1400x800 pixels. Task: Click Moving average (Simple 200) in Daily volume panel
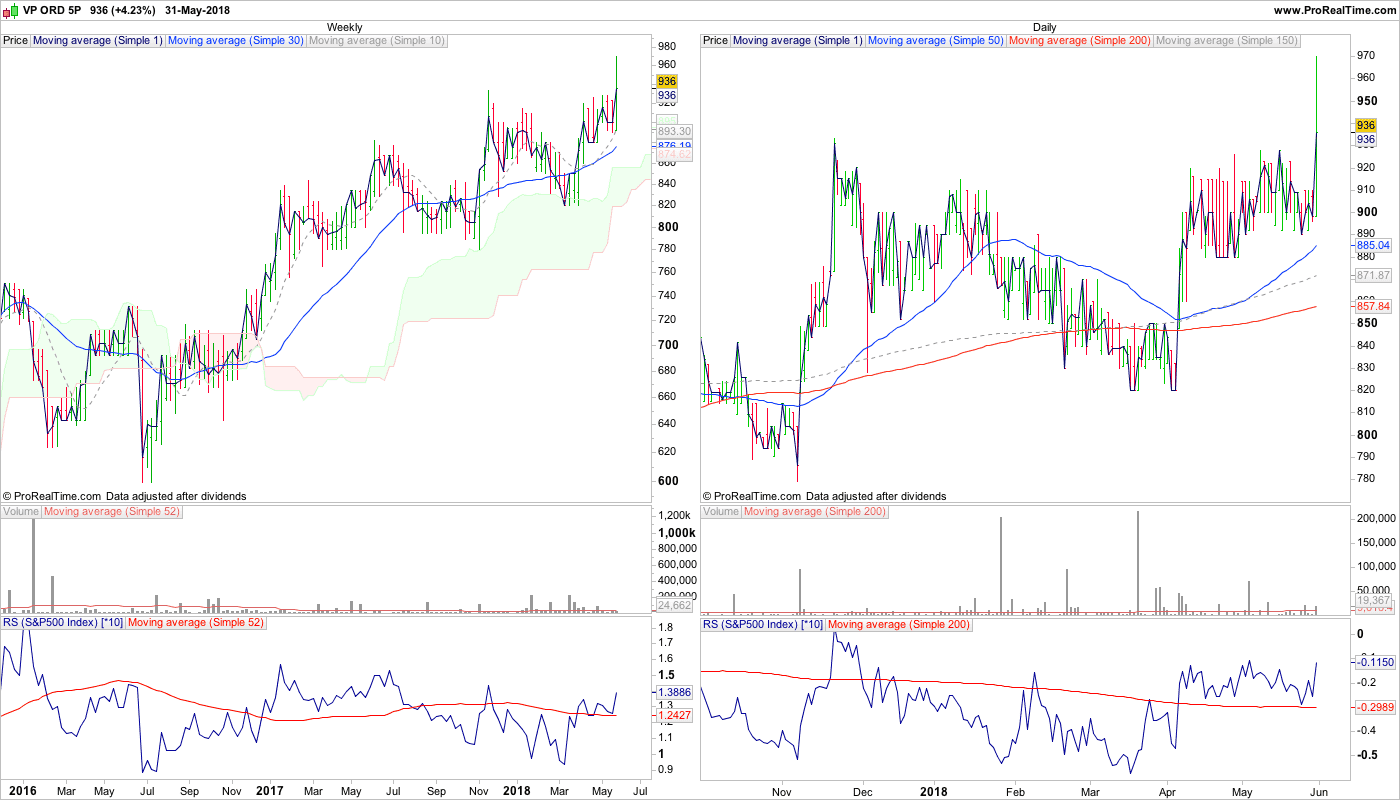tap(815, 512)
